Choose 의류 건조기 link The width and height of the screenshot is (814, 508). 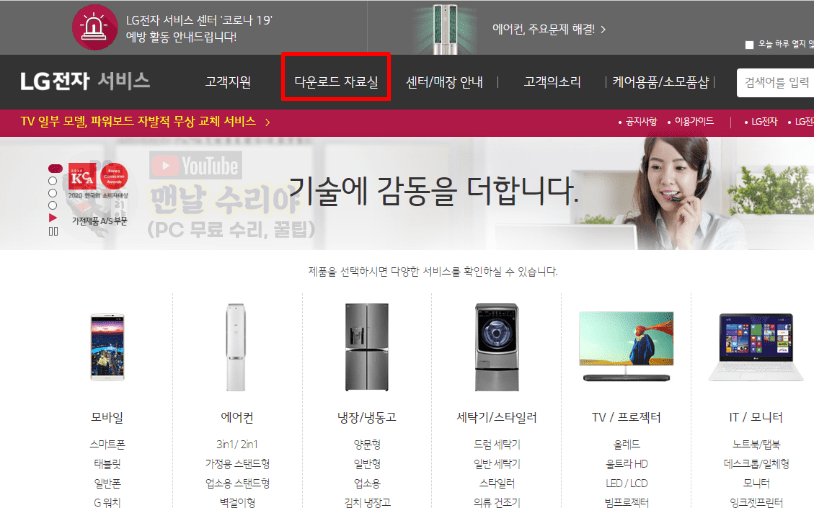click(x=497, y=502)
